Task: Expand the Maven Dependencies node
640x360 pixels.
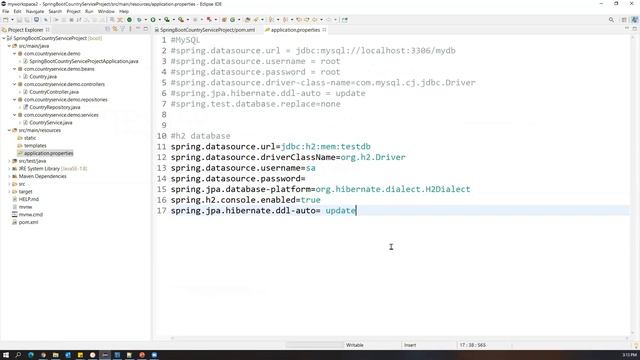Action: coord(9,176)
